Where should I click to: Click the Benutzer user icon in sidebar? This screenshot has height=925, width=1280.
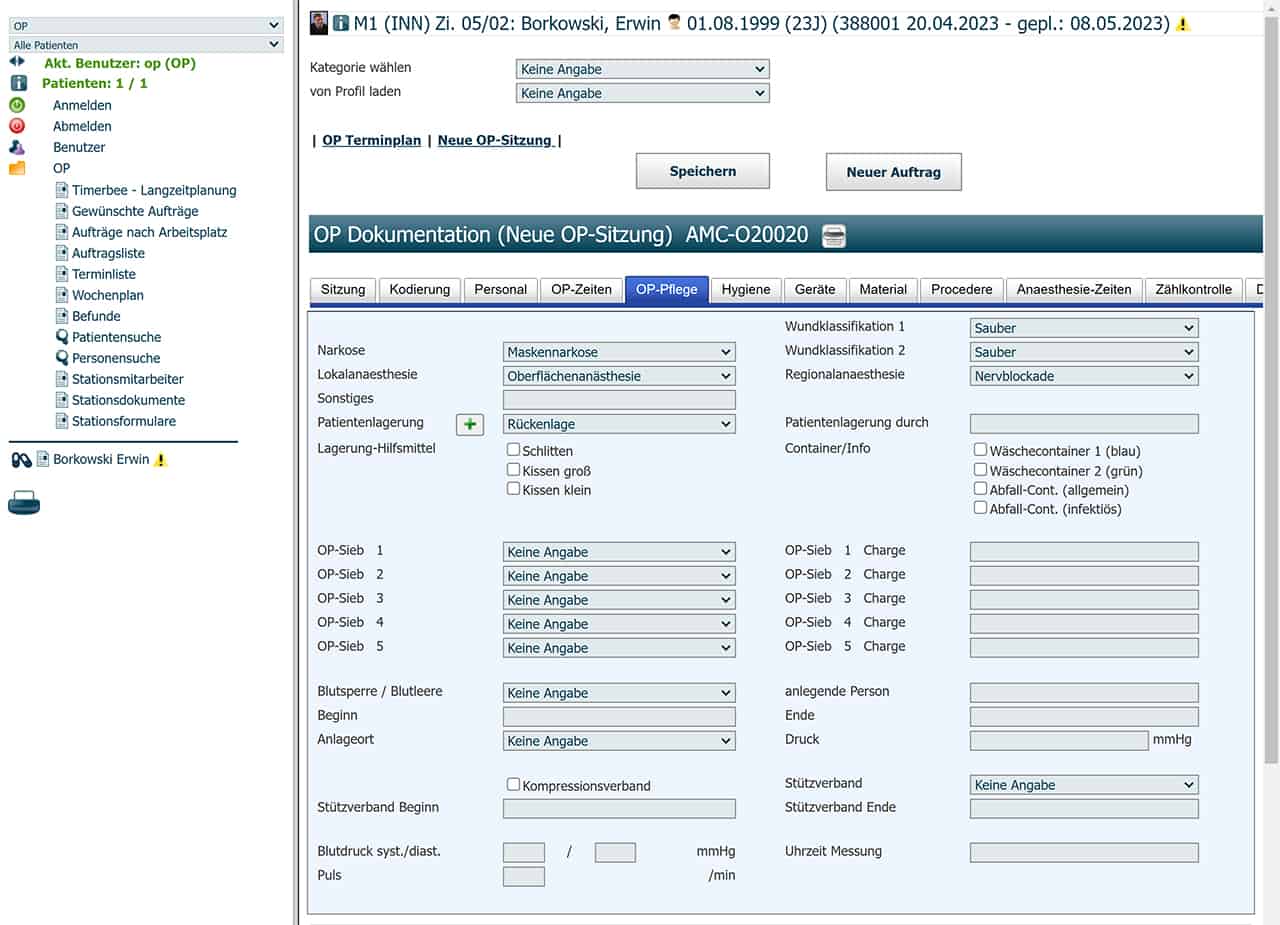coord(17,147)
